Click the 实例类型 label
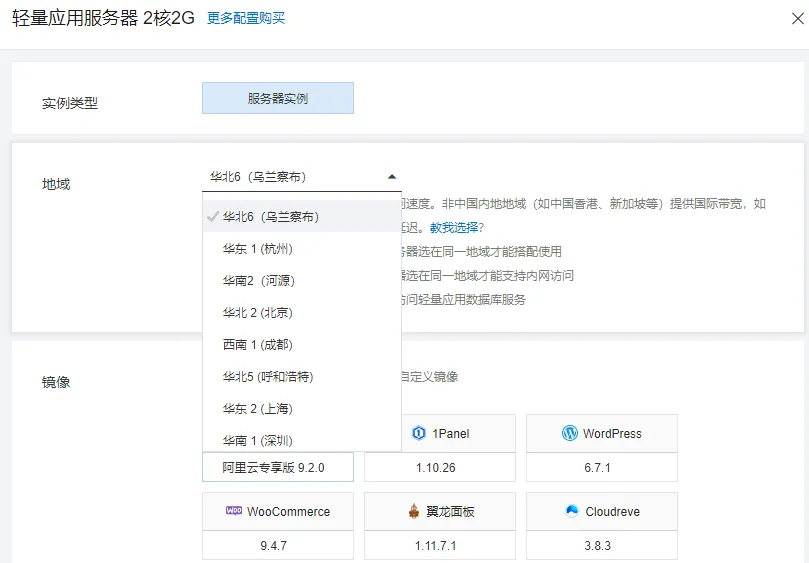This screenshot has width=809, height=563. [x=70, y=103]
